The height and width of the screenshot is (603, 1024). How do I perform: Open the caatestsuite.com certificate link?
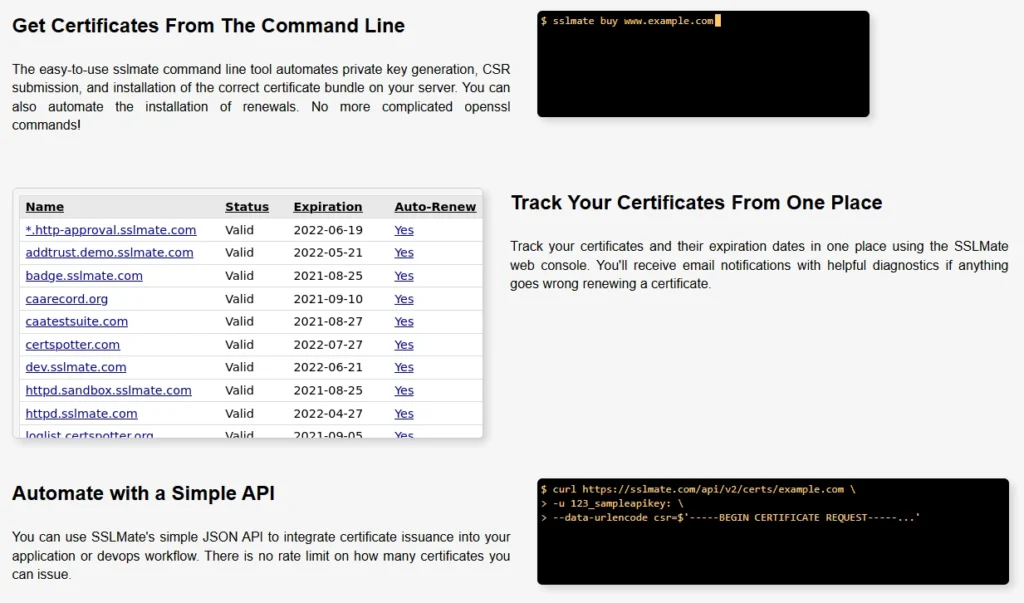tap(76, 321)
